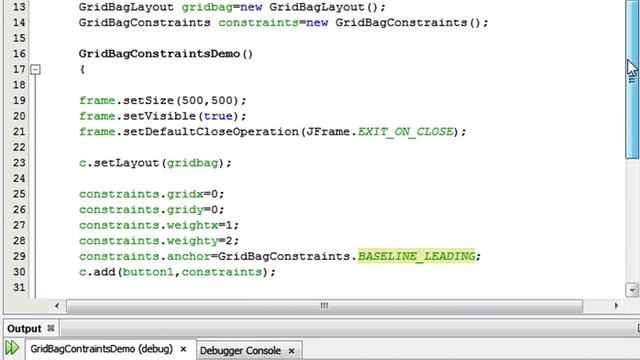This screenshot has height=360, width=640.
Task: Close the Debugger Console tab
Action: [291, 351]
